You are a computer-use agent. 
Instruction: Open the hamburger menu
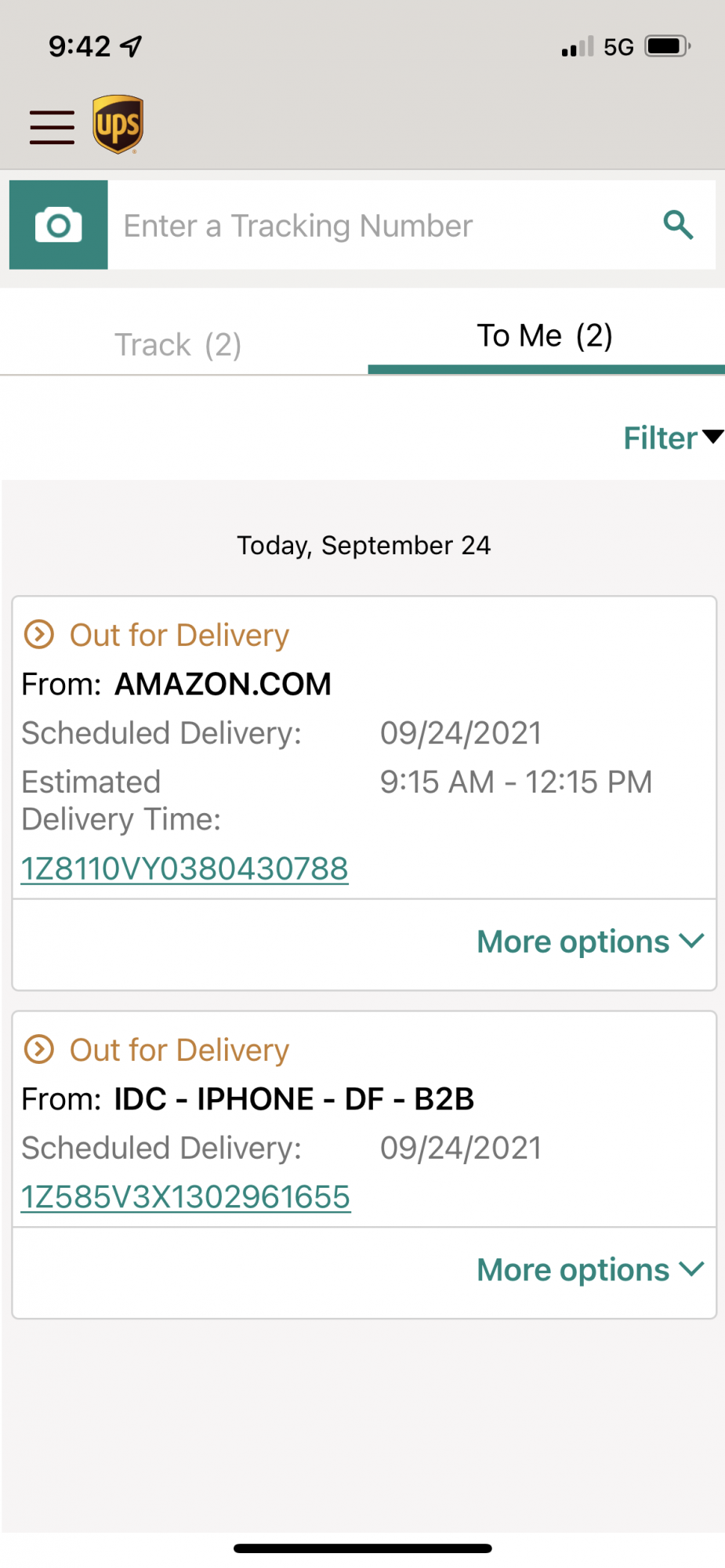[52, 127]
